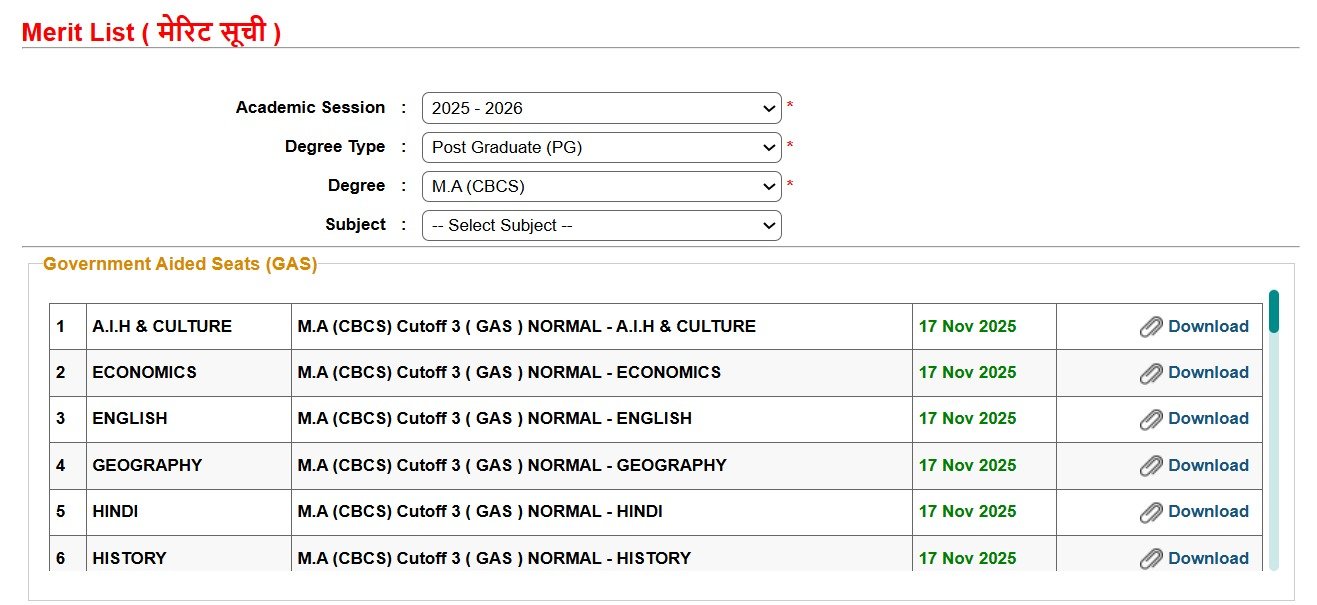Open the Academic Session dropdown
The height and width of the screenshot is (605, 1317).
601,108
